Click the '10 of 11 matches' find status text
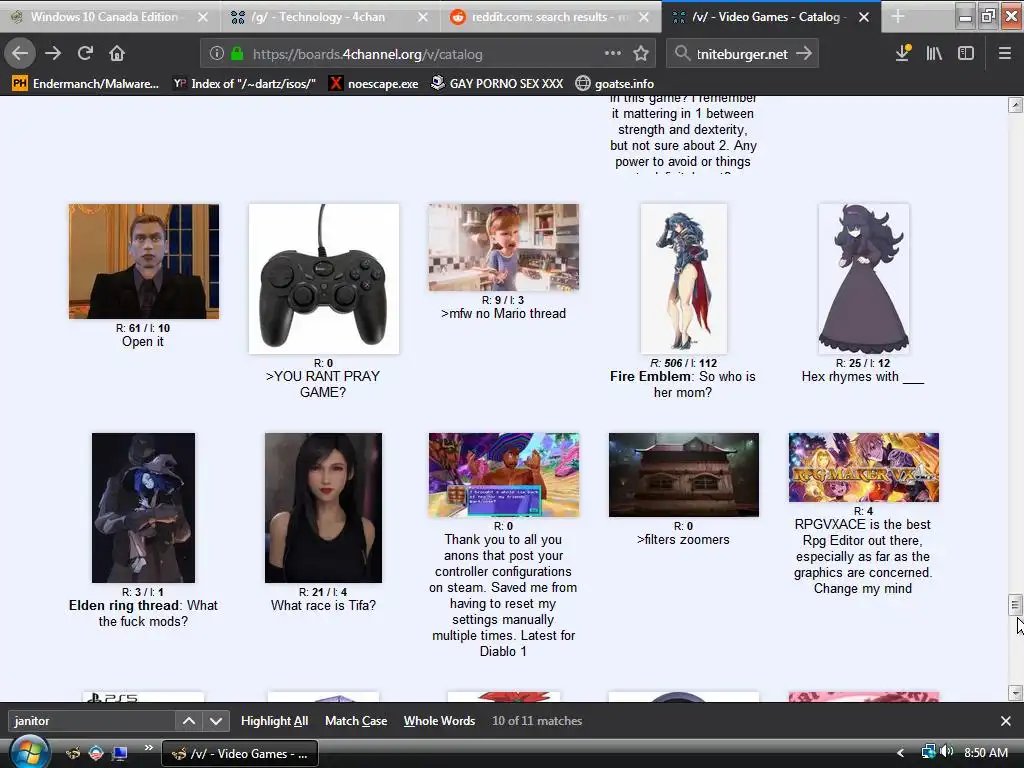Screen dimensions: 1024x768 537,721
